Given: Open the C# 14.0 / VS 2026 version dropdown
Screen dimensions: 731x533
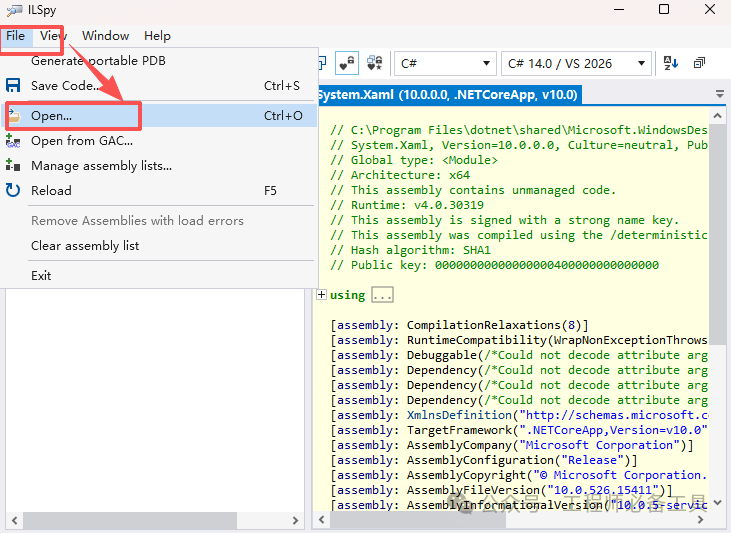Looking at the screenshot, I should click(576, 63).
